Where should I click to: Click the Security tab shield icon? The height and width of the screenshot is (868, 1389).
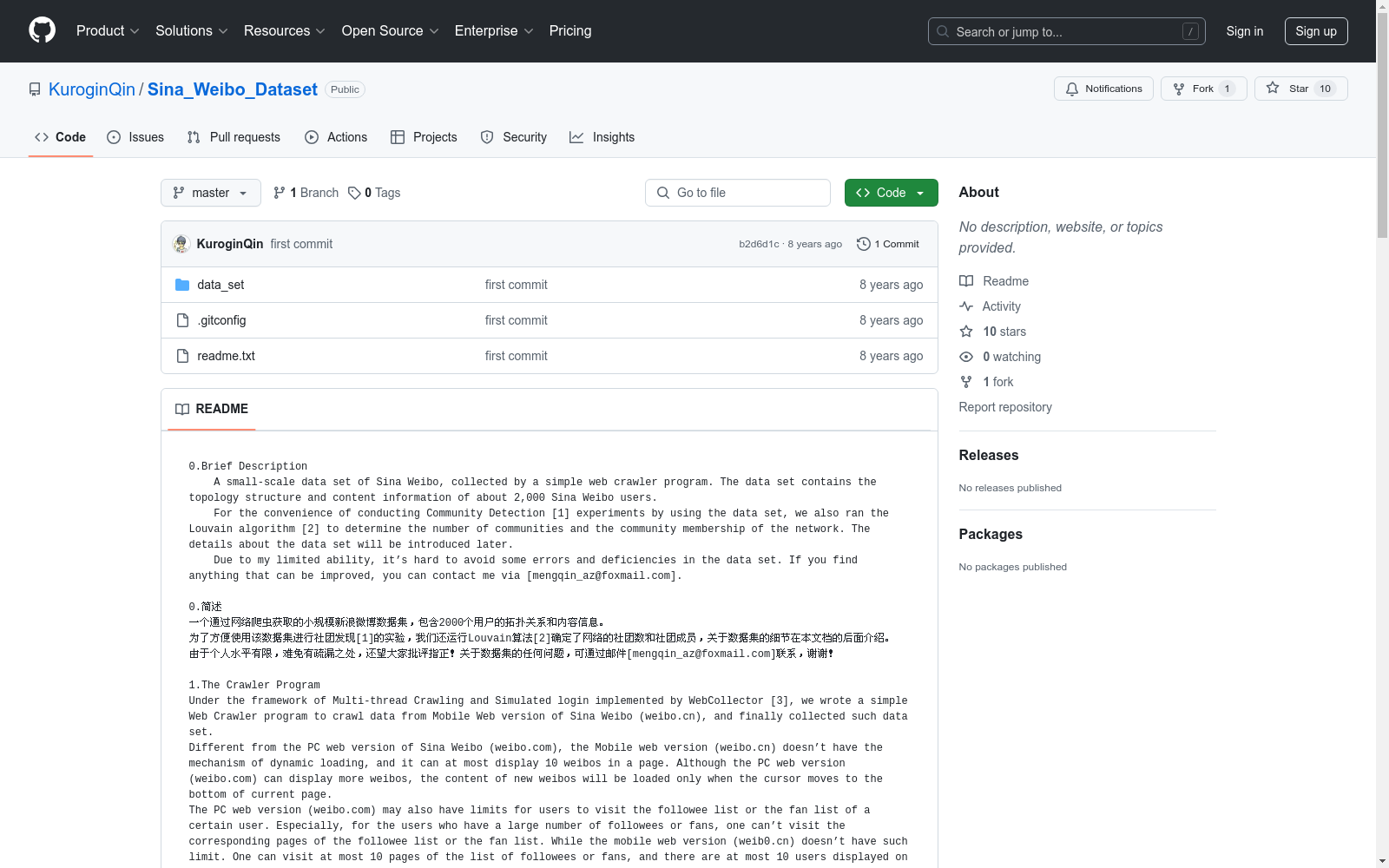487,137
